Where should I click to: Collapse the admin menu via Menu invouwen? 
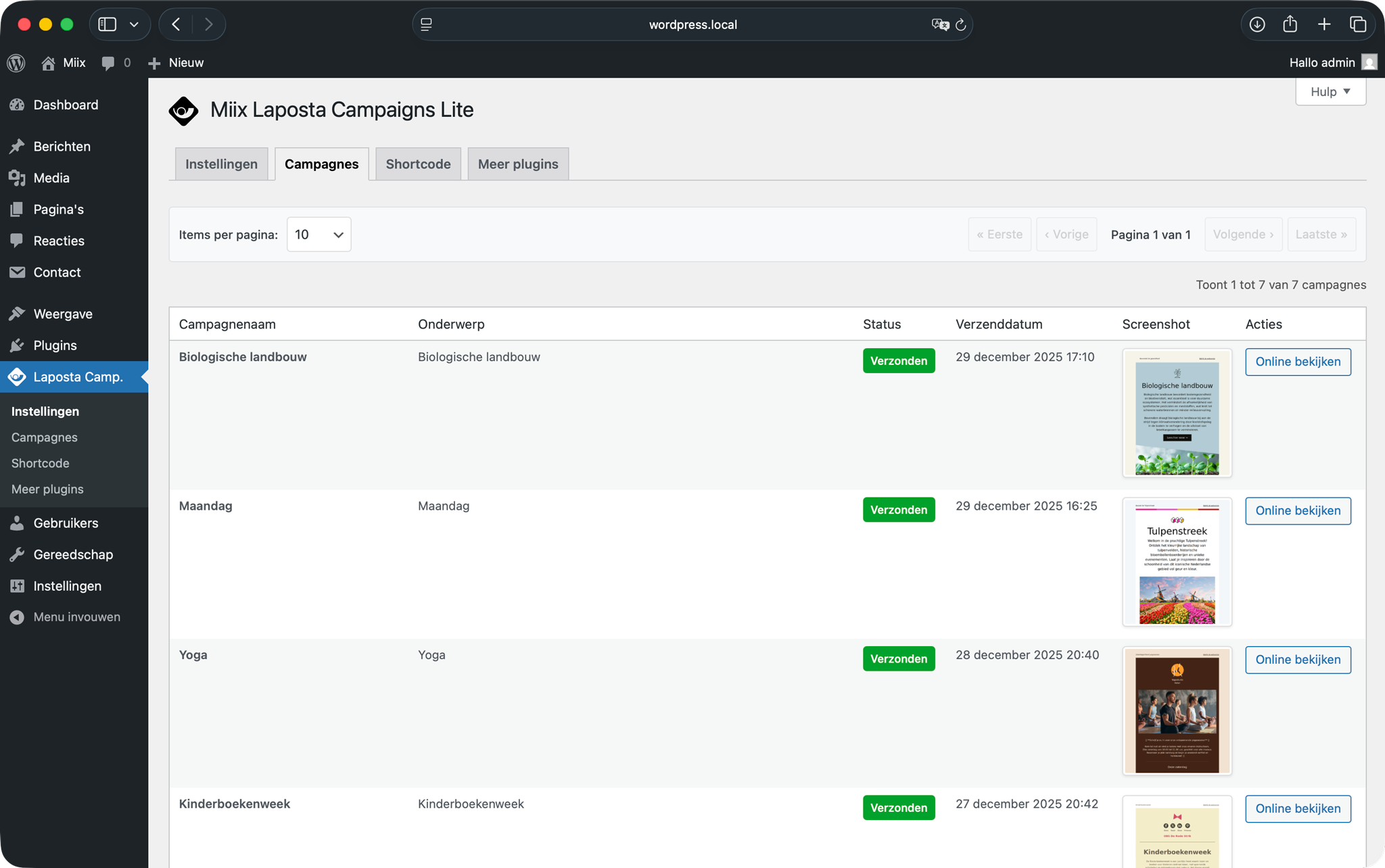point(18,617)
